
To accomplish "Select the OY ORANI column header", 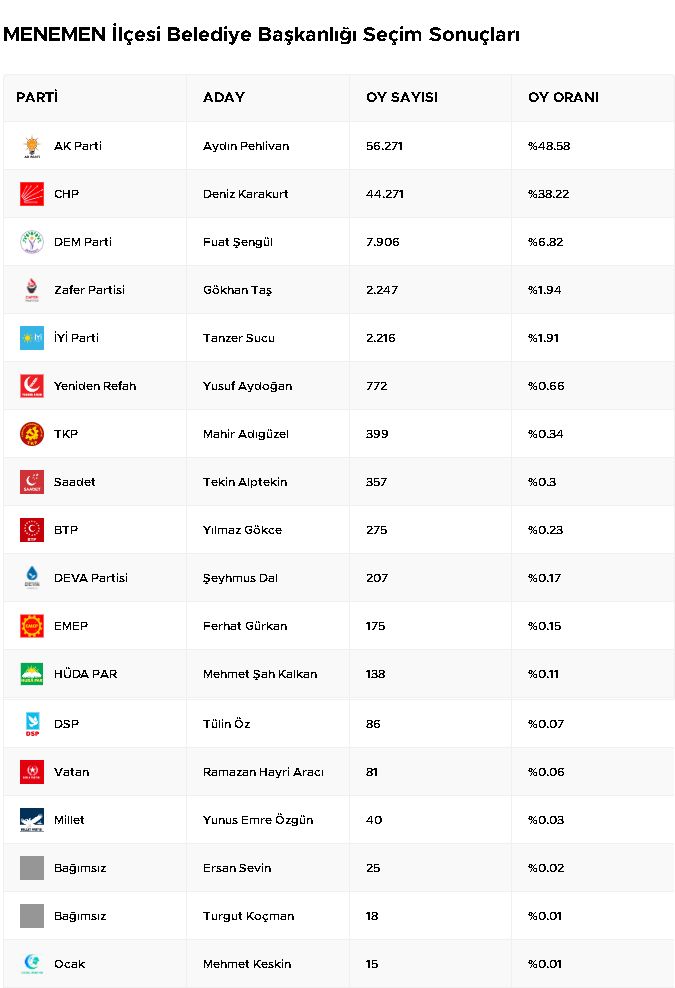I will click(x=563, y=98).
